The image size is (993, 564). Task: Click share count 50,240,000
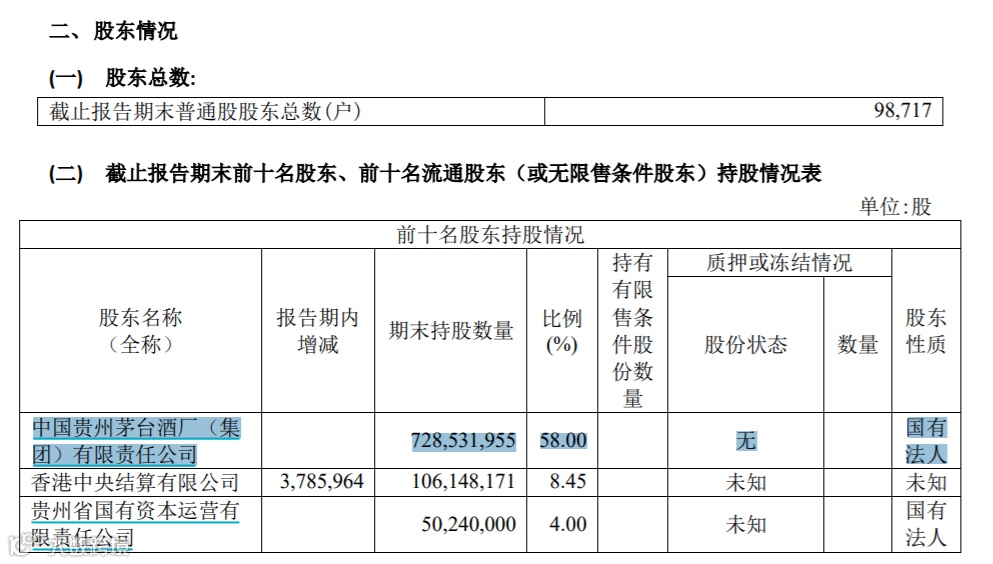(469, 524)
